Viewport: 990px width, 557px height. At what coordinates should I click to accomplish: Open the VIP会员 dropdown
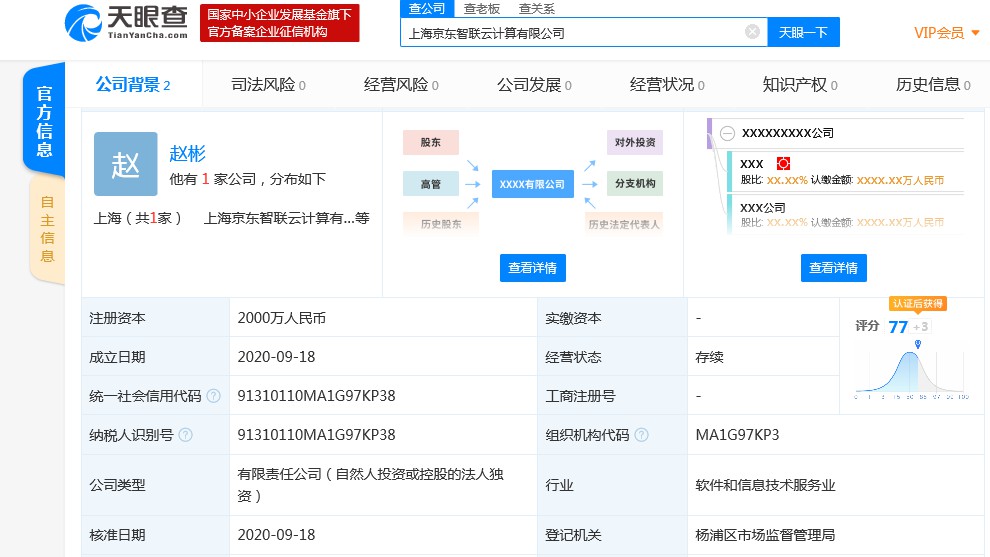point(946,33)
